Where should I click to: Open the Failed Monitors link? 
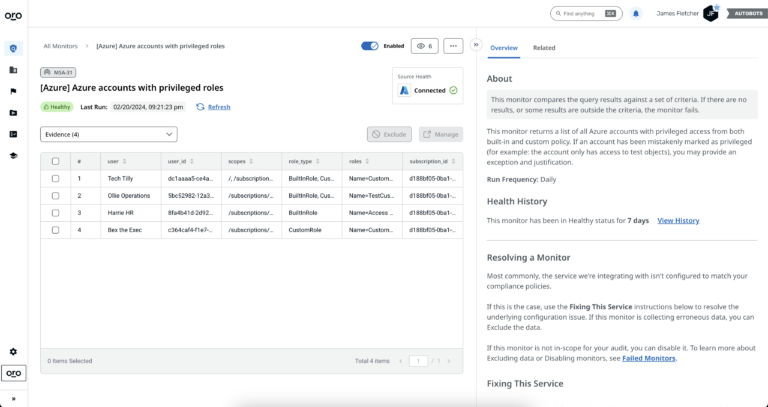click(648, 359)
